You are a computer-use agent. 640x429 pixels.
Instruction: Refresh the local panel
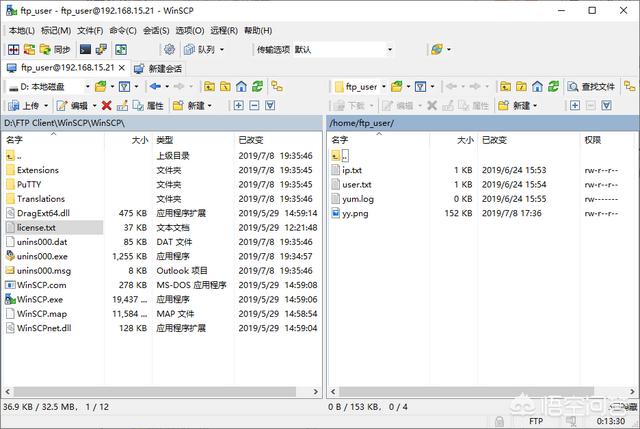[257, 86]
